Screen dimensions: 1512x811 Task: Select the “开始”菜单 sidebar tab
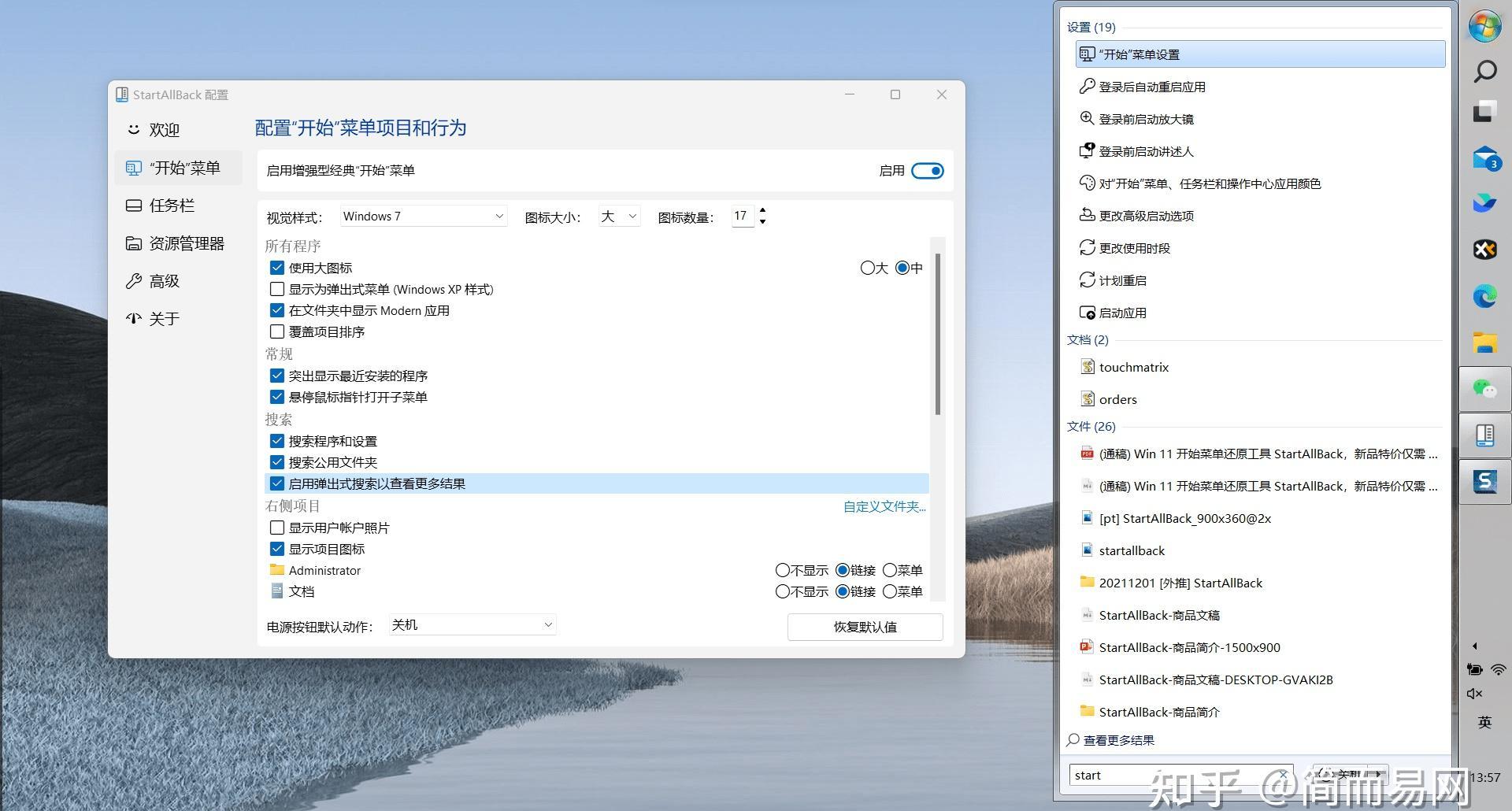(179, 168)
